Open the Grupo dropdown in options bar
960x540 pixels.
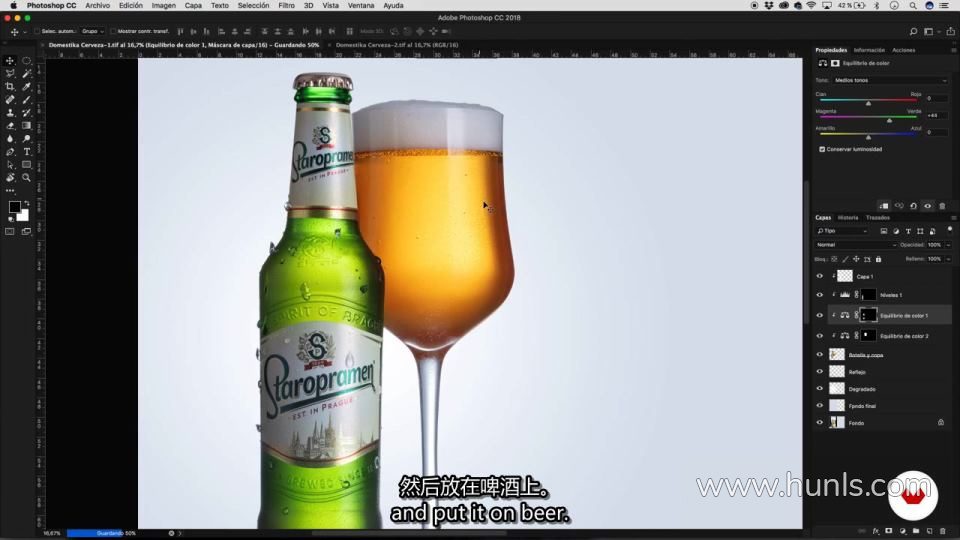click(92, 31)
